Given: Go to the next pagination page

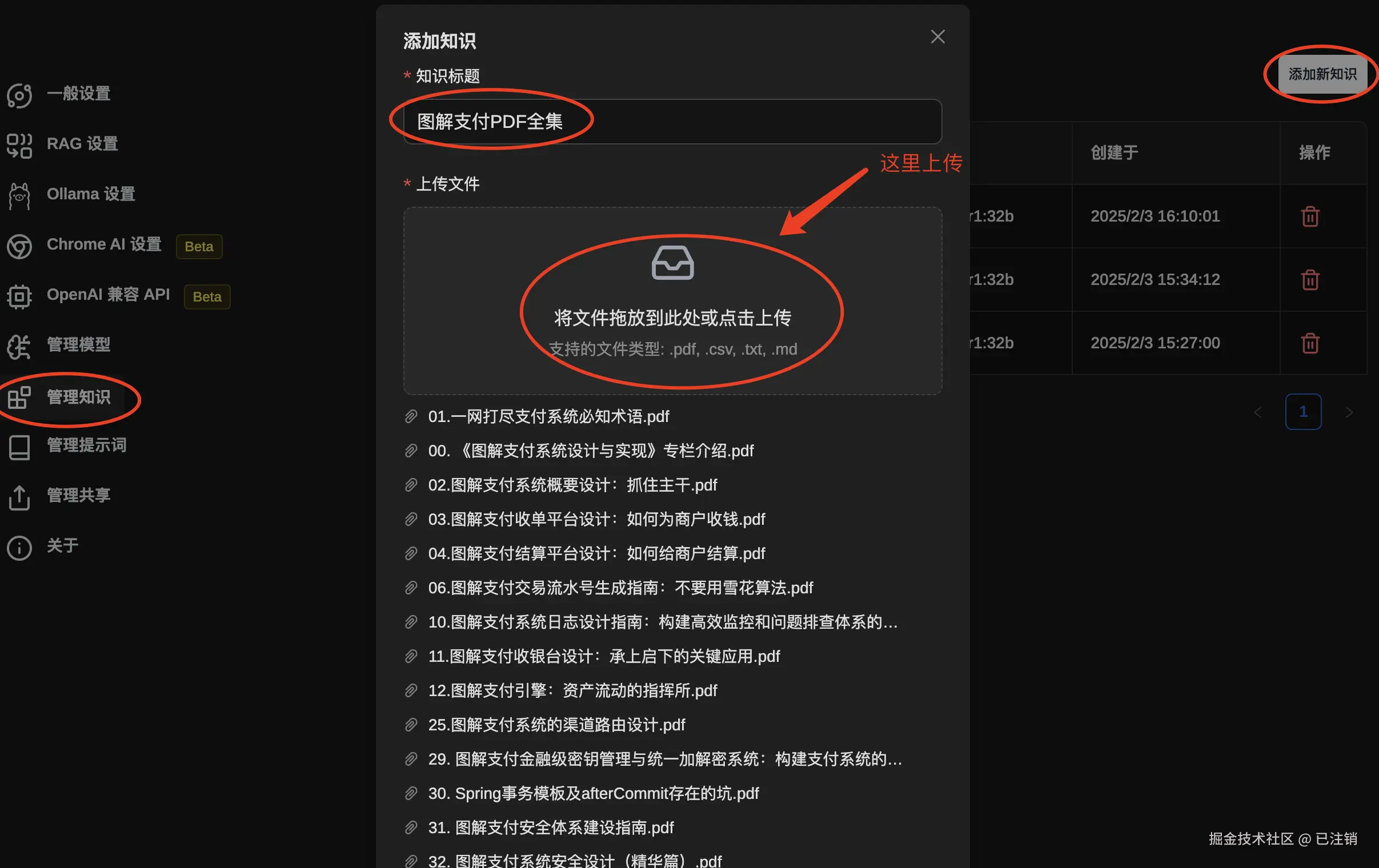Looking at the screenshot, I should (1349, 412).
